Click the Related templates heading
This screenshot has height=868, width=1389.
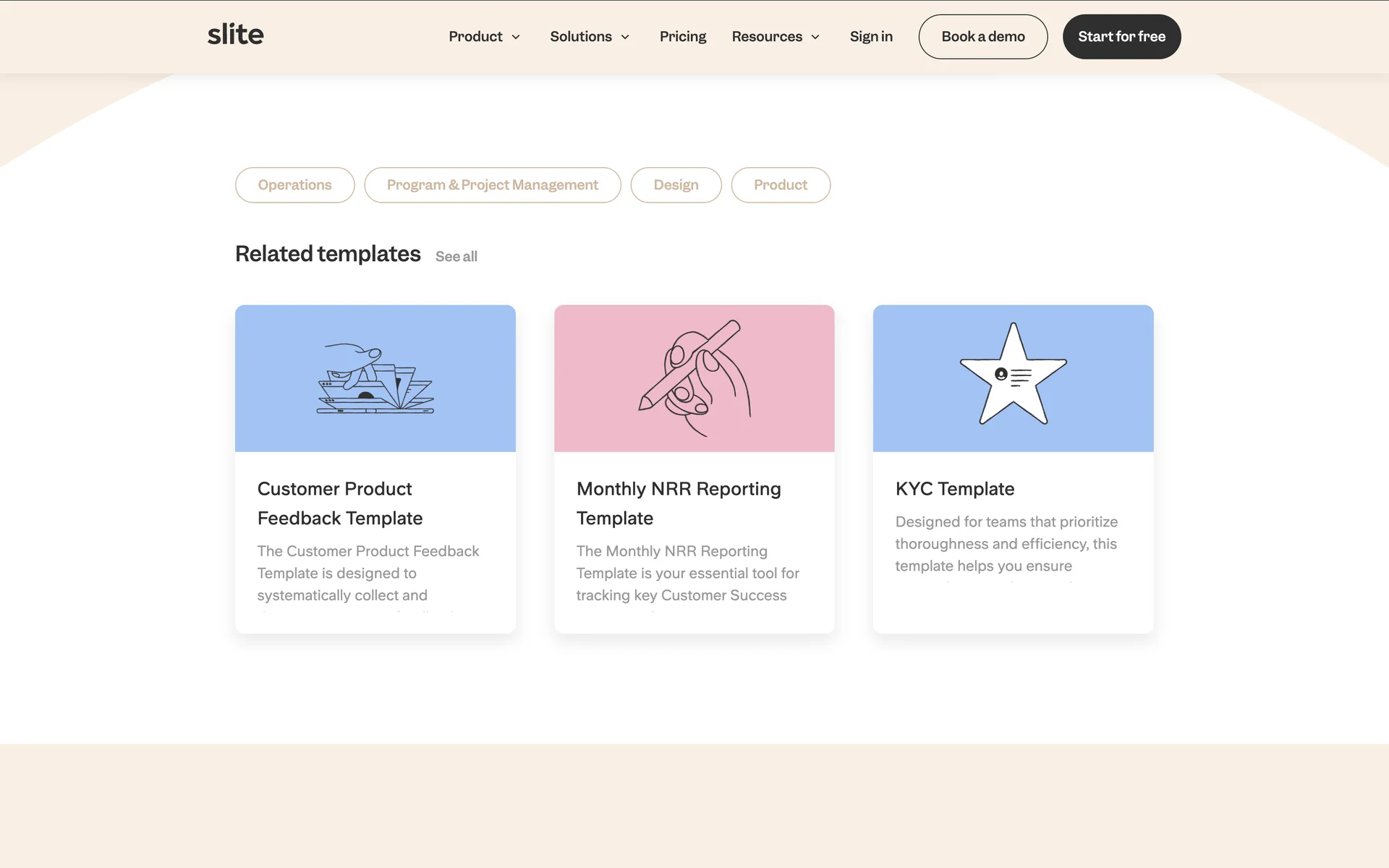click(328, 254)
